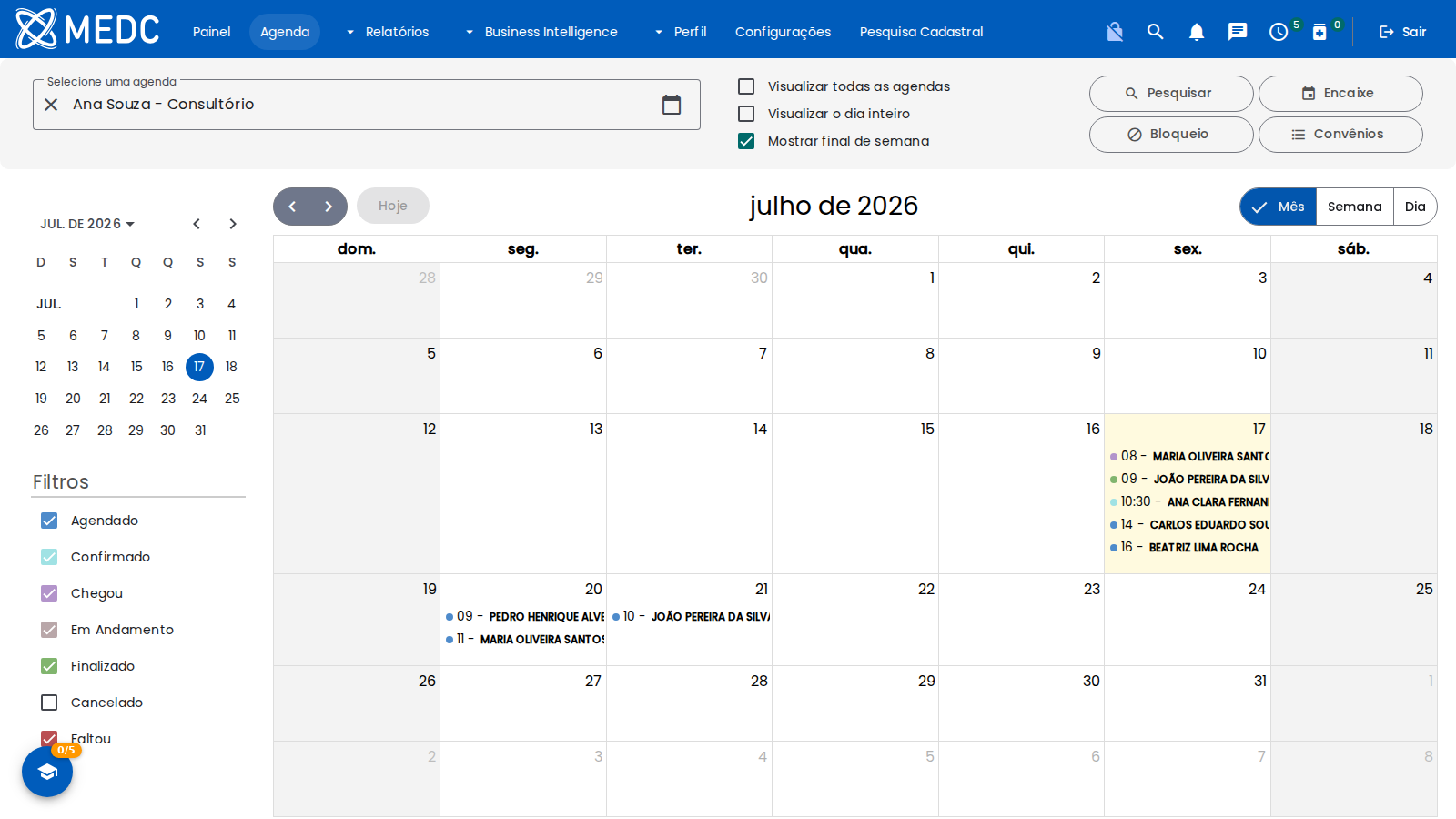1456x819 pixels.
Task: Expand the Perfil dropdown menu
Action: (x=681, y=32)
